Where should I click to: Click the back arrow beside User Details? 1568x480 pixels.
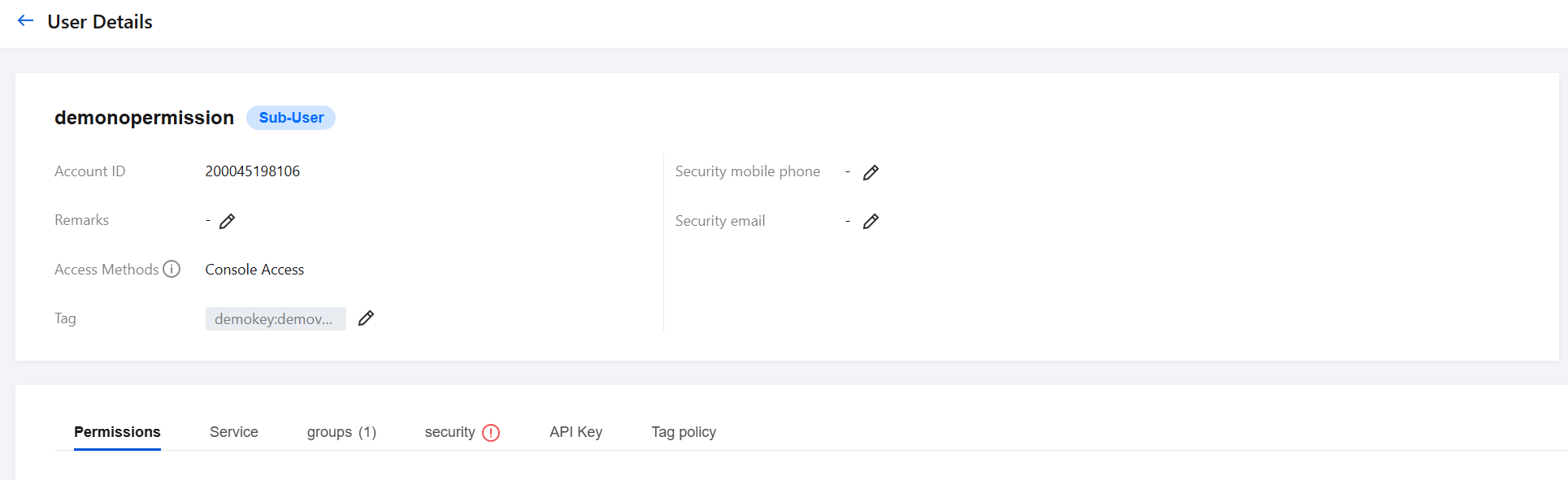click(x=25, y=21)
